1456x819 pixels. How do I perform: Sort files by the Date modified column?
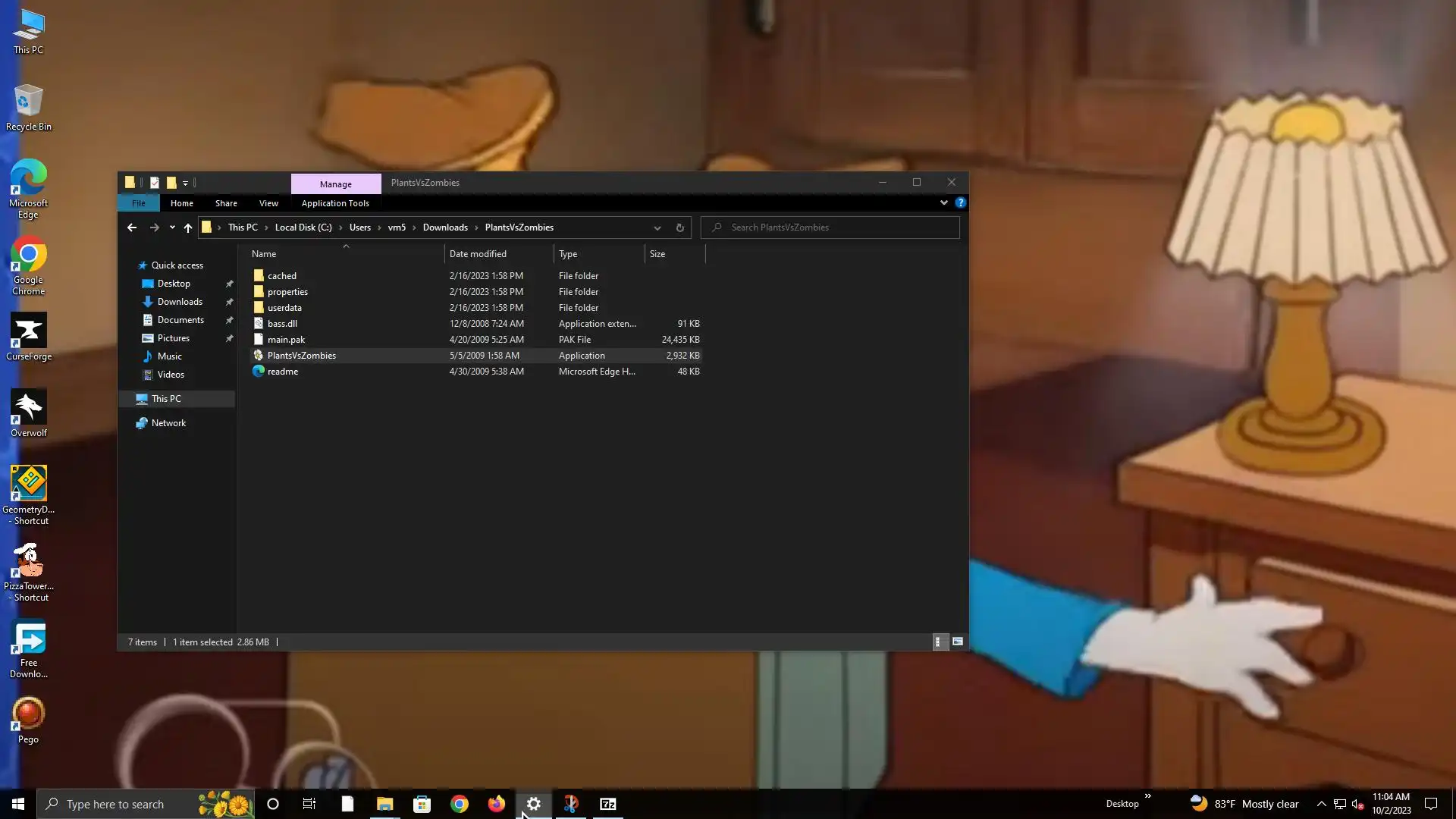pyautogui.click(x=478, y=254)
